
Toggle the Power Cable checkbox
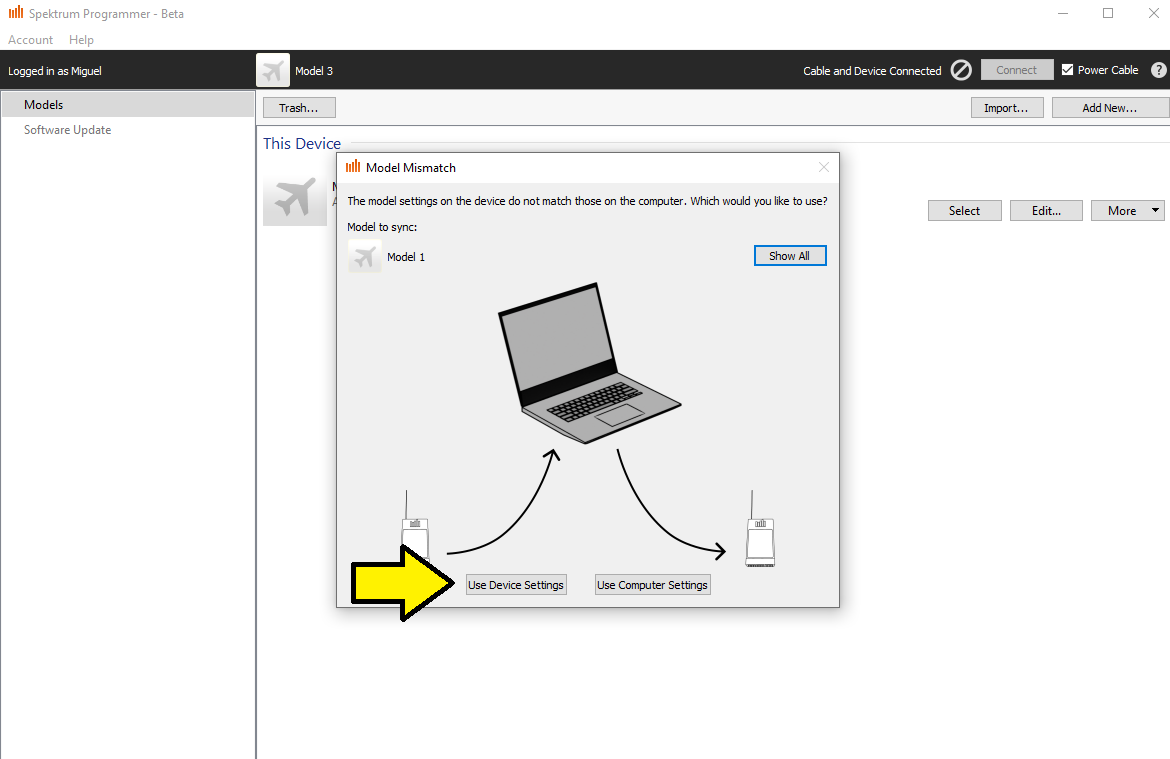(x=1067, y=70)
